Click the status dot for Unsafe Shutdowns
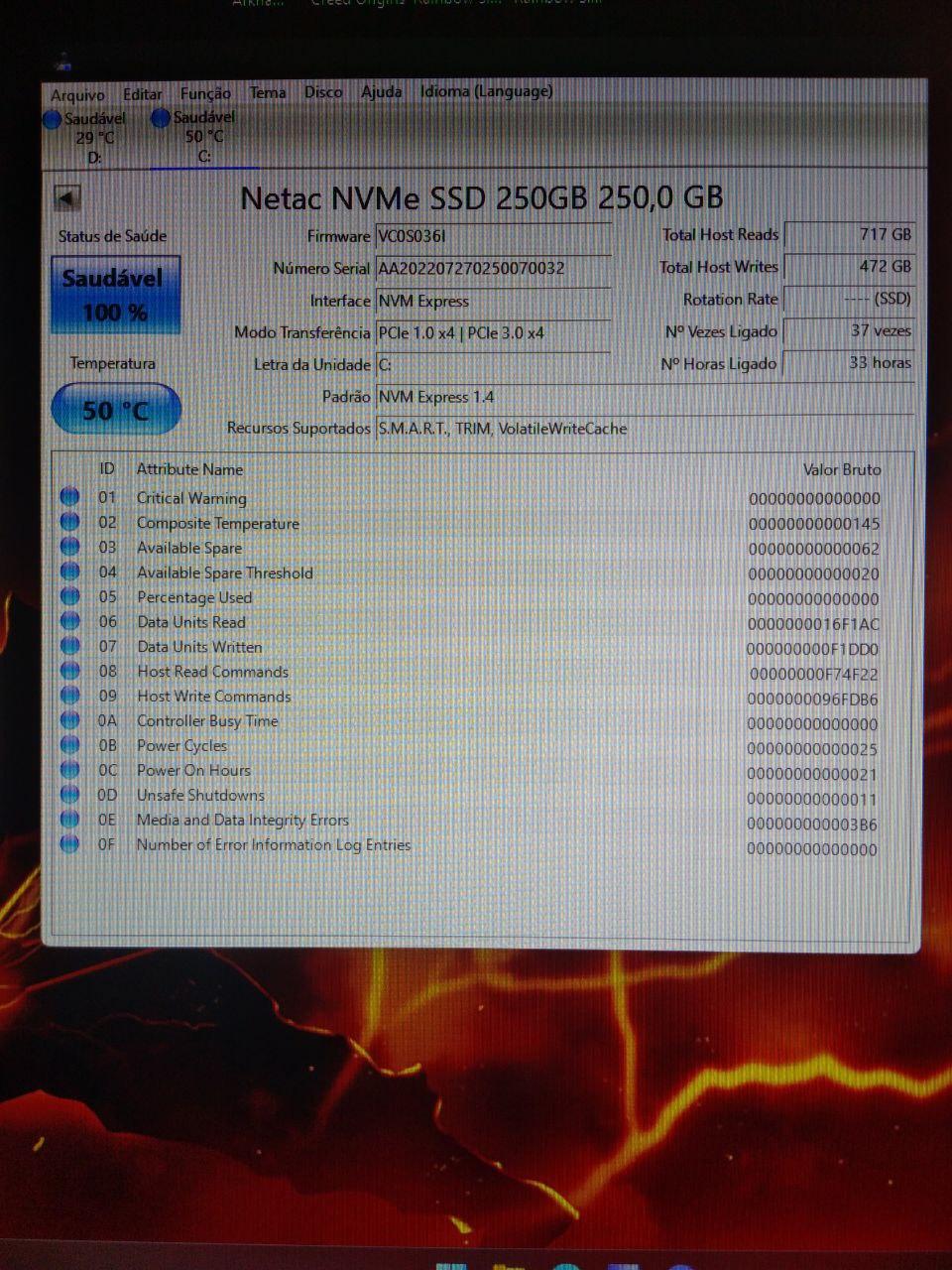 69,795
